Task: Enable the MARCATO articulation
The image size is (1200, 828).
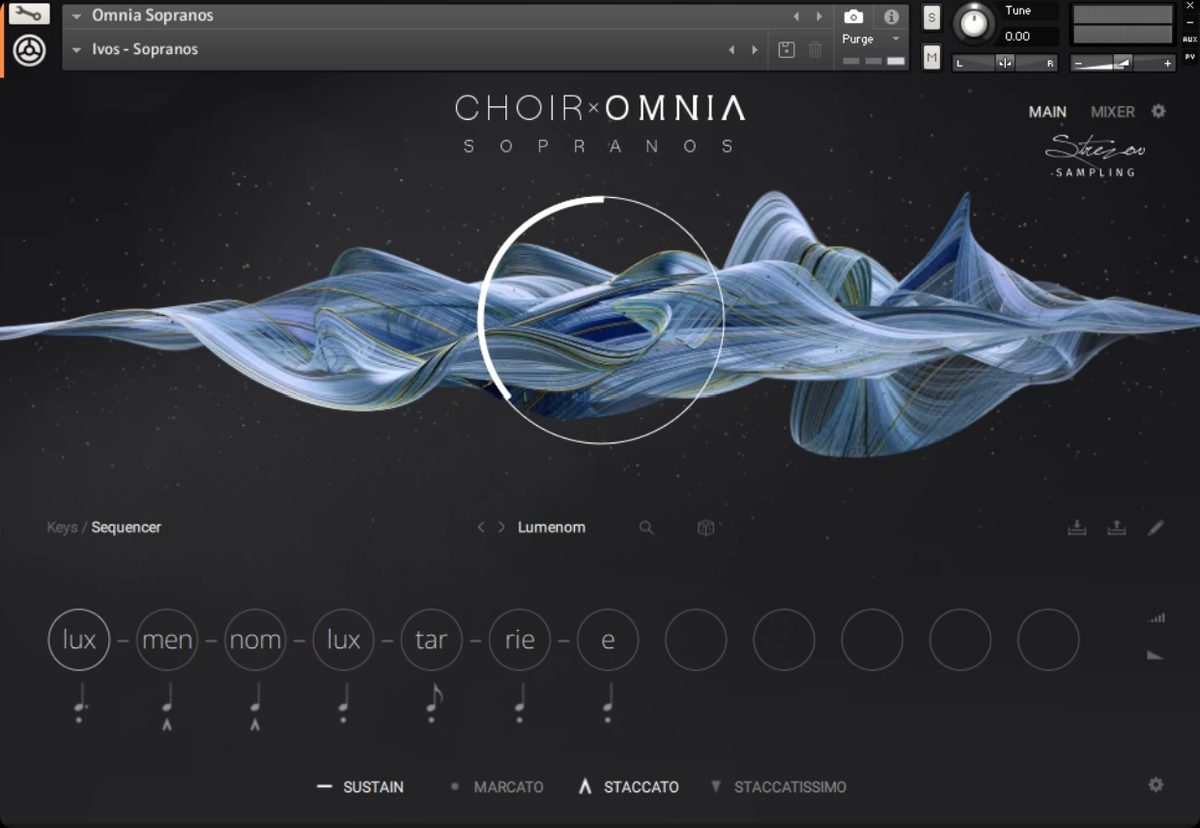Action: [x=498, y=787]
